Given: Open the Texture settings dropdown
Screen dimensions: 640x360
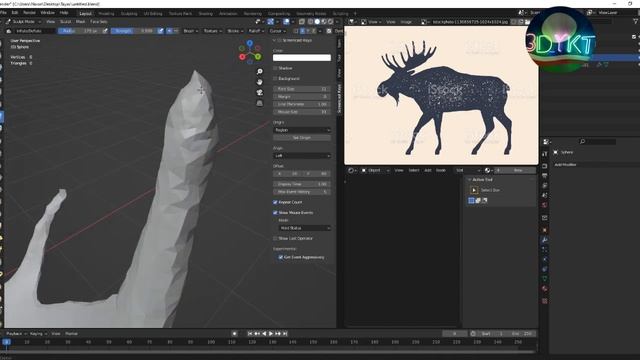Looking at the screenshot, I should tap(213, 31).
